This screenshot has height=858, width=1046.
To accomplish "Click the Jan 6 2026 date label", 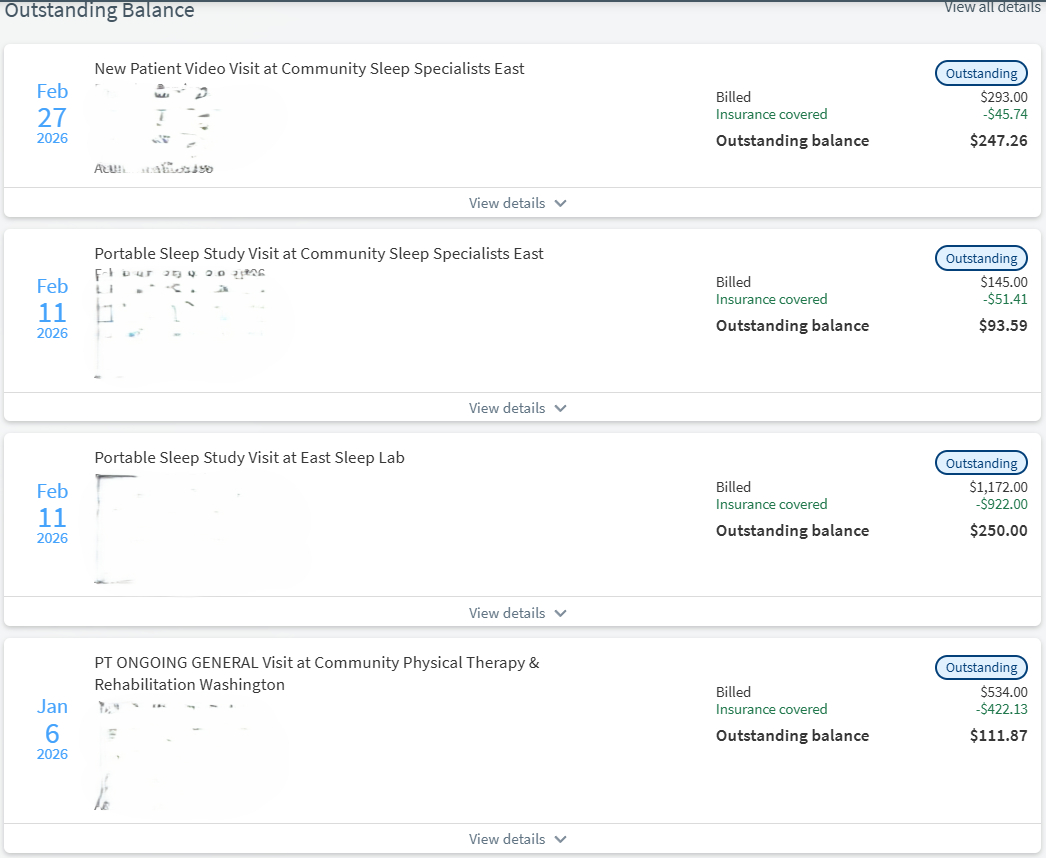I will [x=52, y=730].
